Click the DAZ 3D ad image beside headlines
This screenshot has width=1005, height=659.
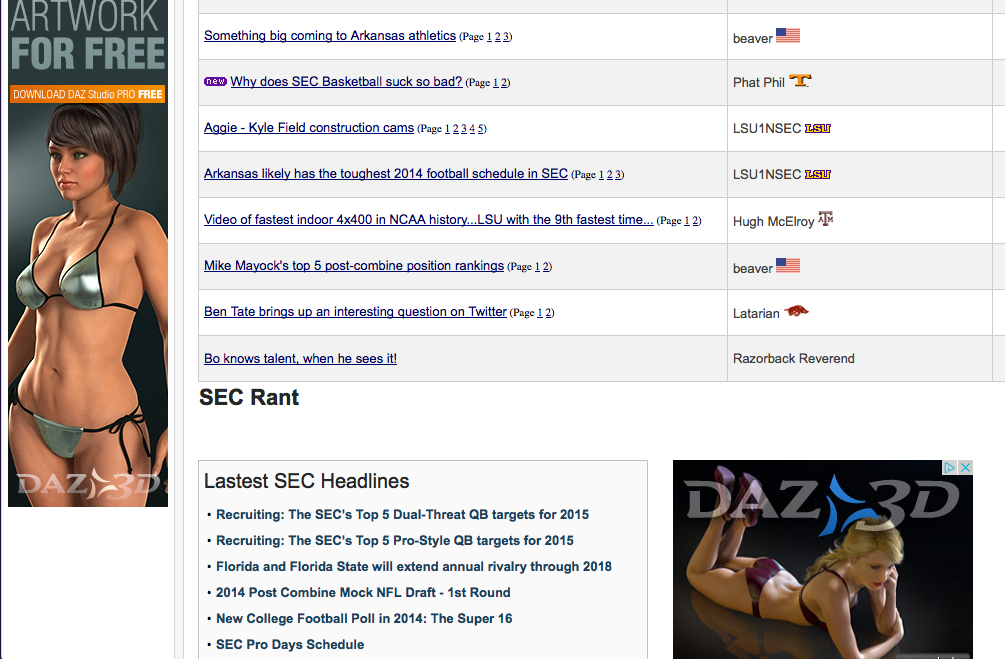822,559
